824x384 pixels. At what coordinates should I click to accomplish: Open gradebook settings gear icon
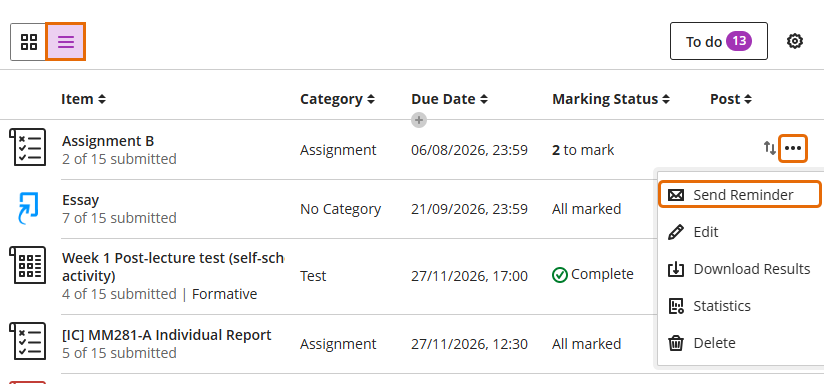[x=795, y=41]
